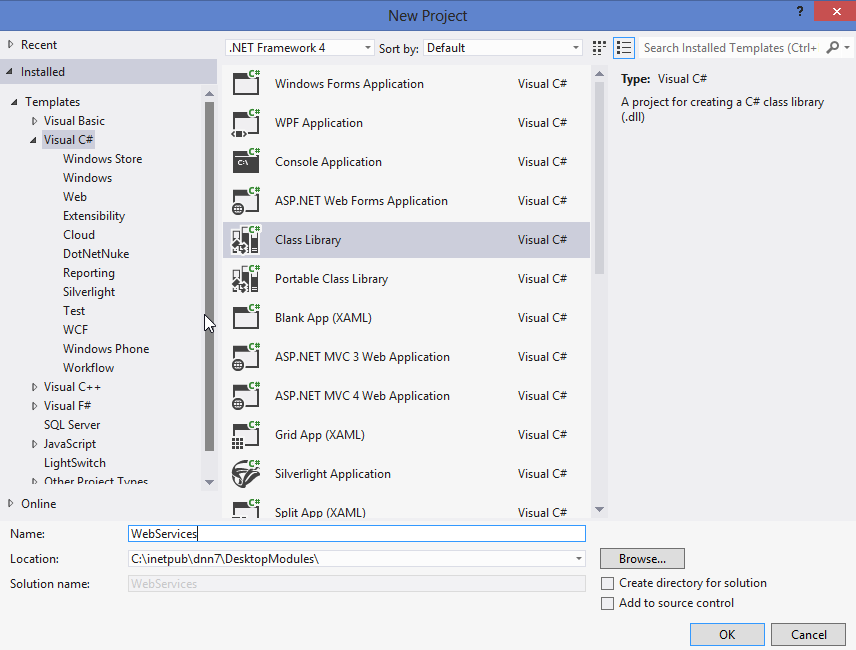Select the Blank App (XAML) icon
This screenshot has height=650, width=856.
tap(246, 318)
